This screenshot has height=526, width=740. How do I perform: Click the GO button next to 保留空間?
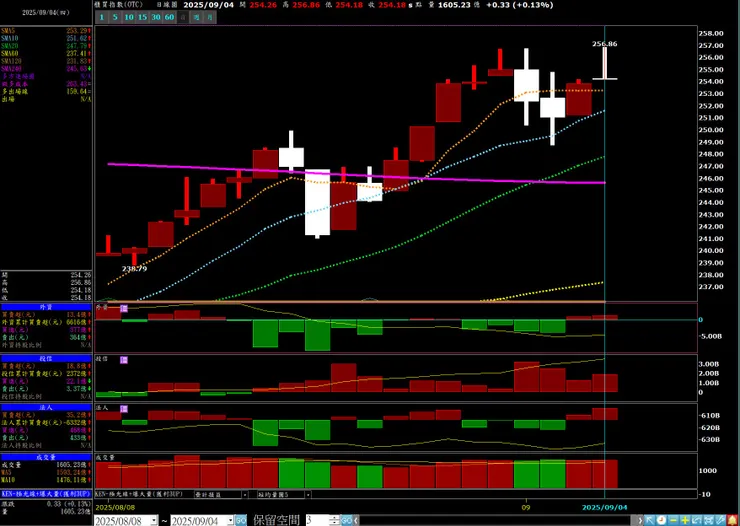[x=346, y=520]
